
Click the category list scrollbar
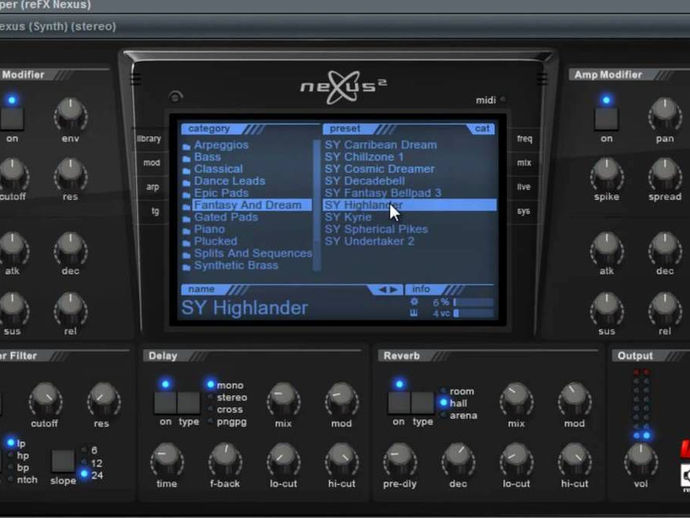(x=317, y=205)
